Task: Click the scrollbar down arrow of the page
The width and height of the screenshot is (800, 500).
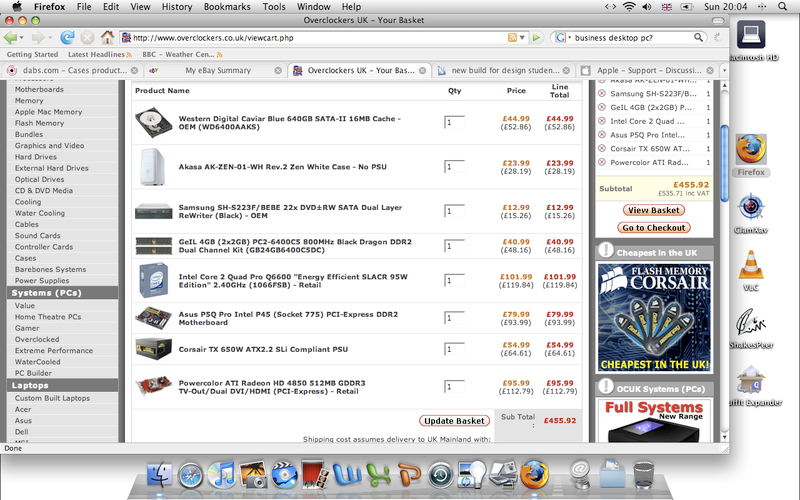Action: coord(724,437)
